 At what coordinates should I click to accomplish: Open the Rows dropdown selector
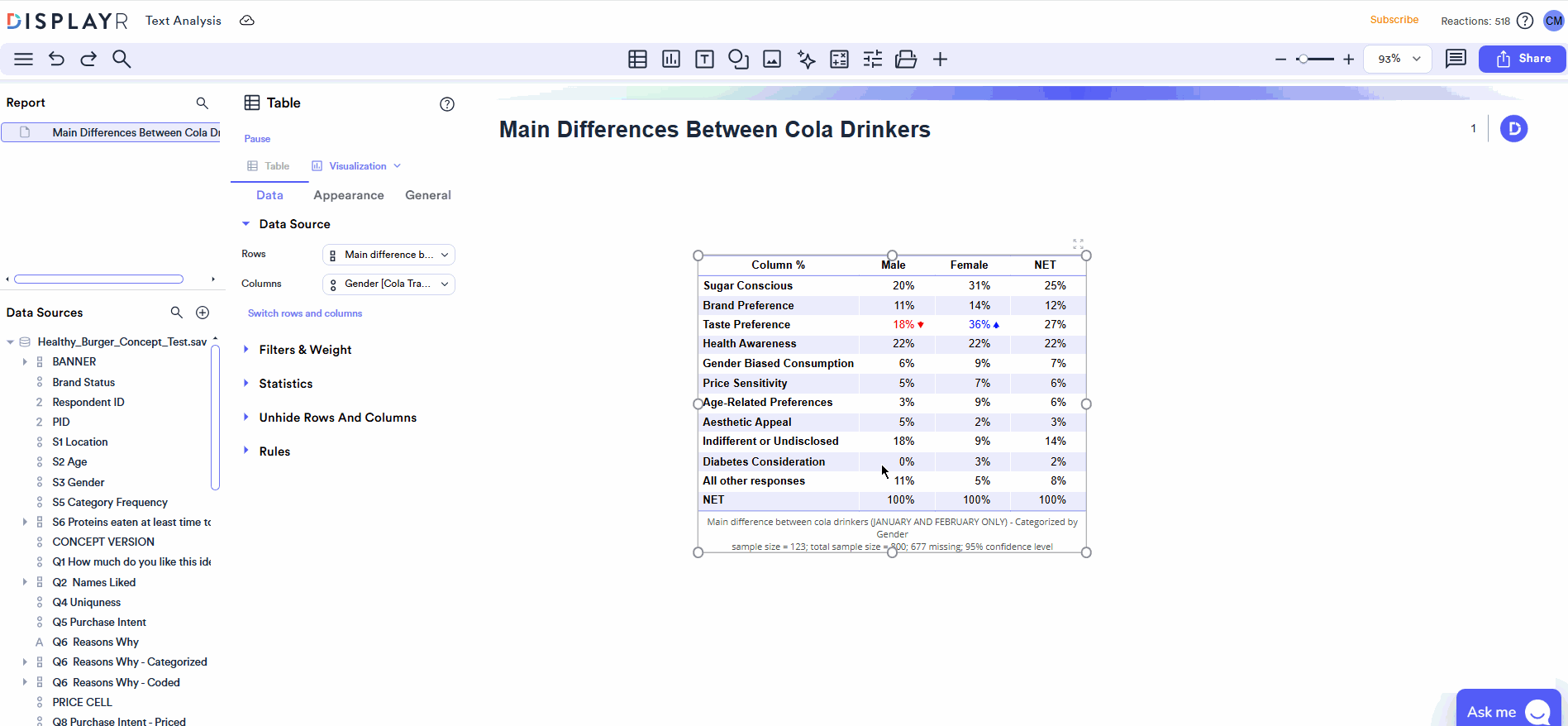pyautogui.click(x=388, y=255)
